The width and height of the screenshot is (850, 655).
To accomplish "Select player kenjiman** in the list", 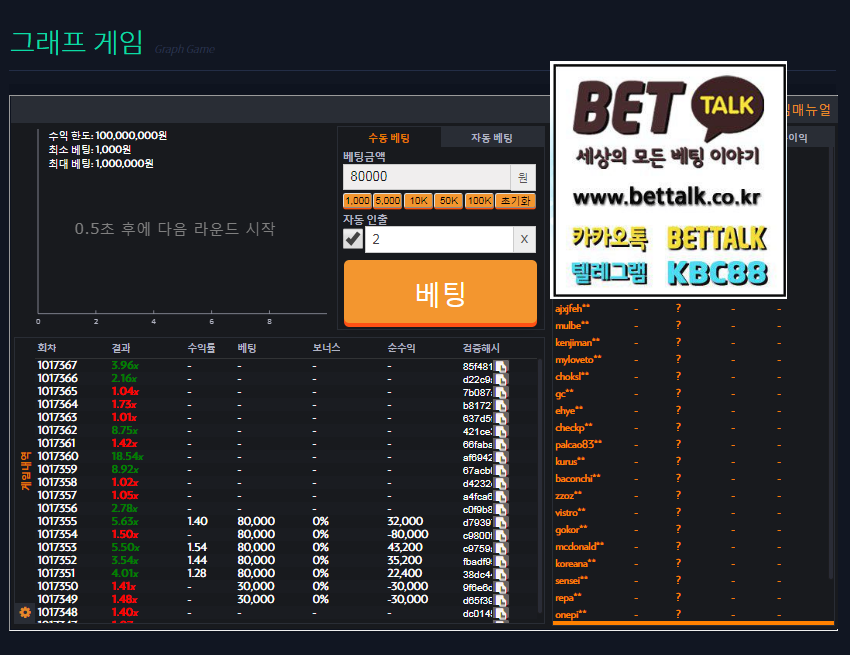I will click(577, 343).
